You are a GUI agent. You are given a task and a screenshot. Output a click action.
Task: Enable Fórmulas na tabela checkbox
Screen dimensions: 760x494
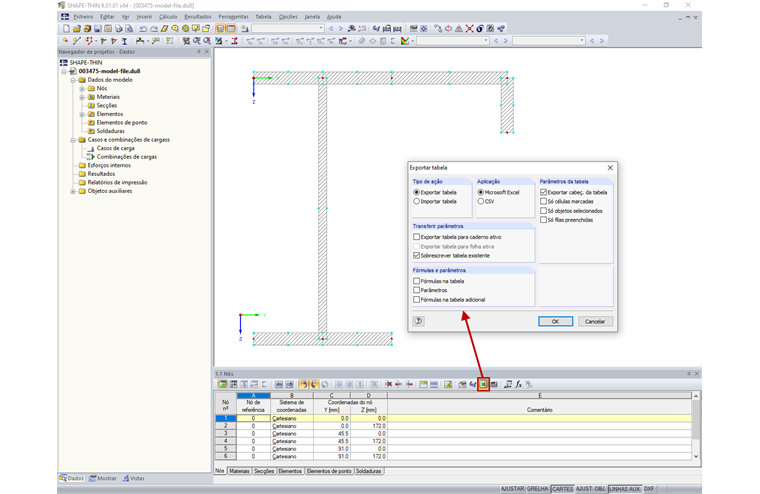coord(416,281)
